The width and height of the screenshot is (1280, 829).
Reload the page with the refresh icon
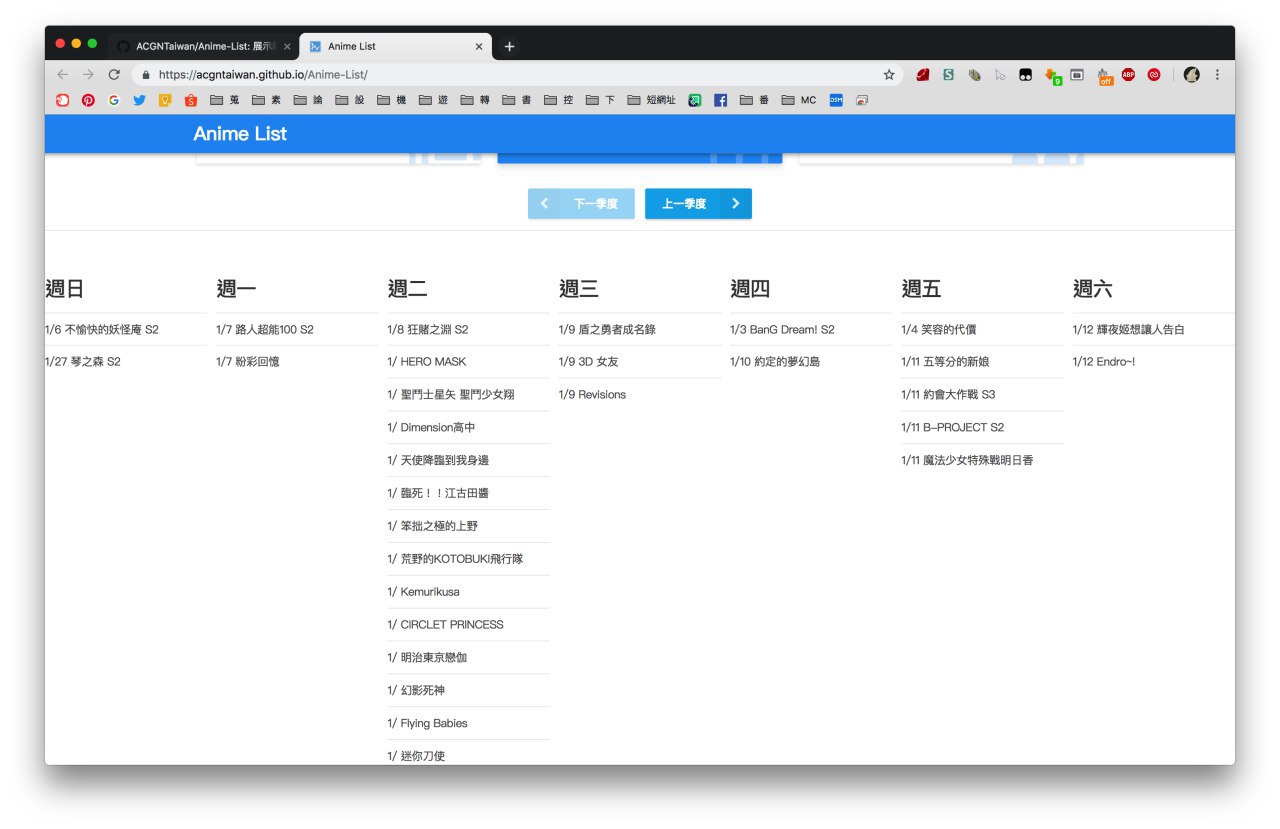click(114, 75)
